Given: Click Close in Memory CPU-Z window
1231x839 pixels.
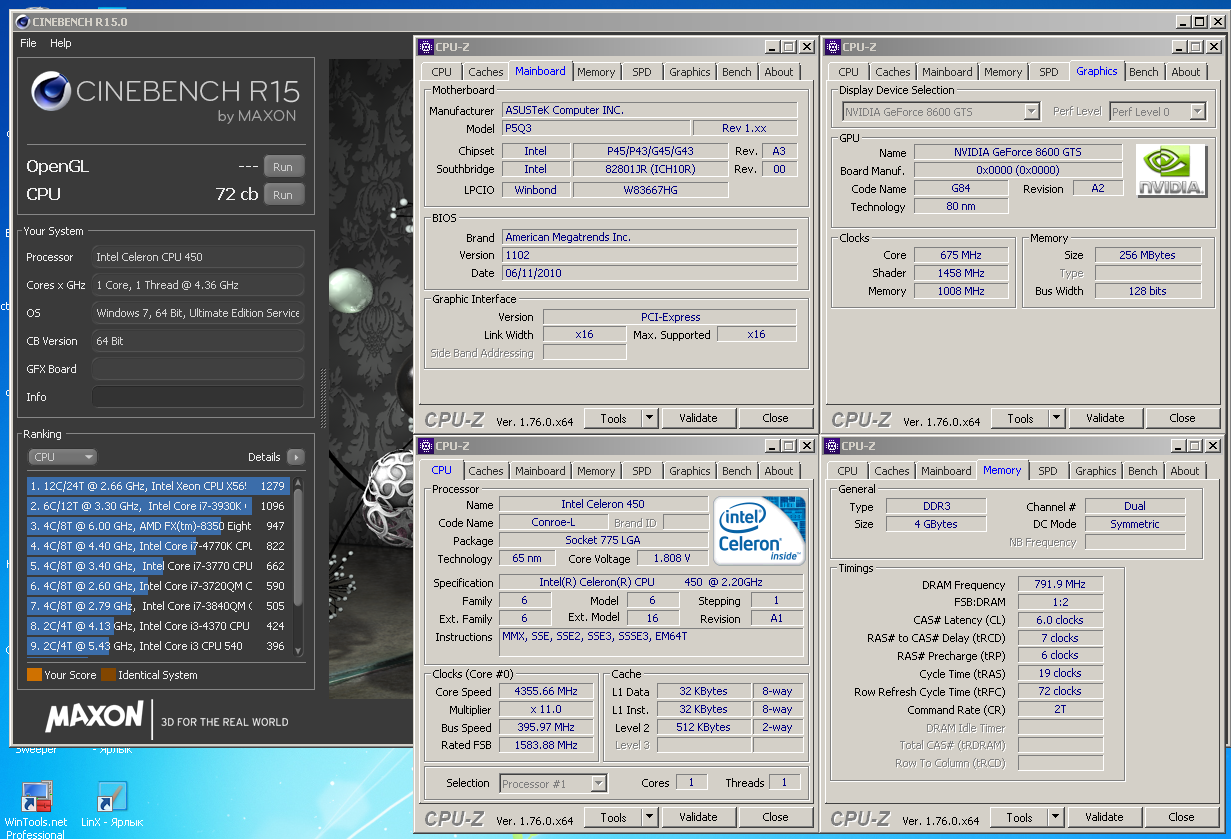Looking at the screenshot, I should tap(1182, 817).
